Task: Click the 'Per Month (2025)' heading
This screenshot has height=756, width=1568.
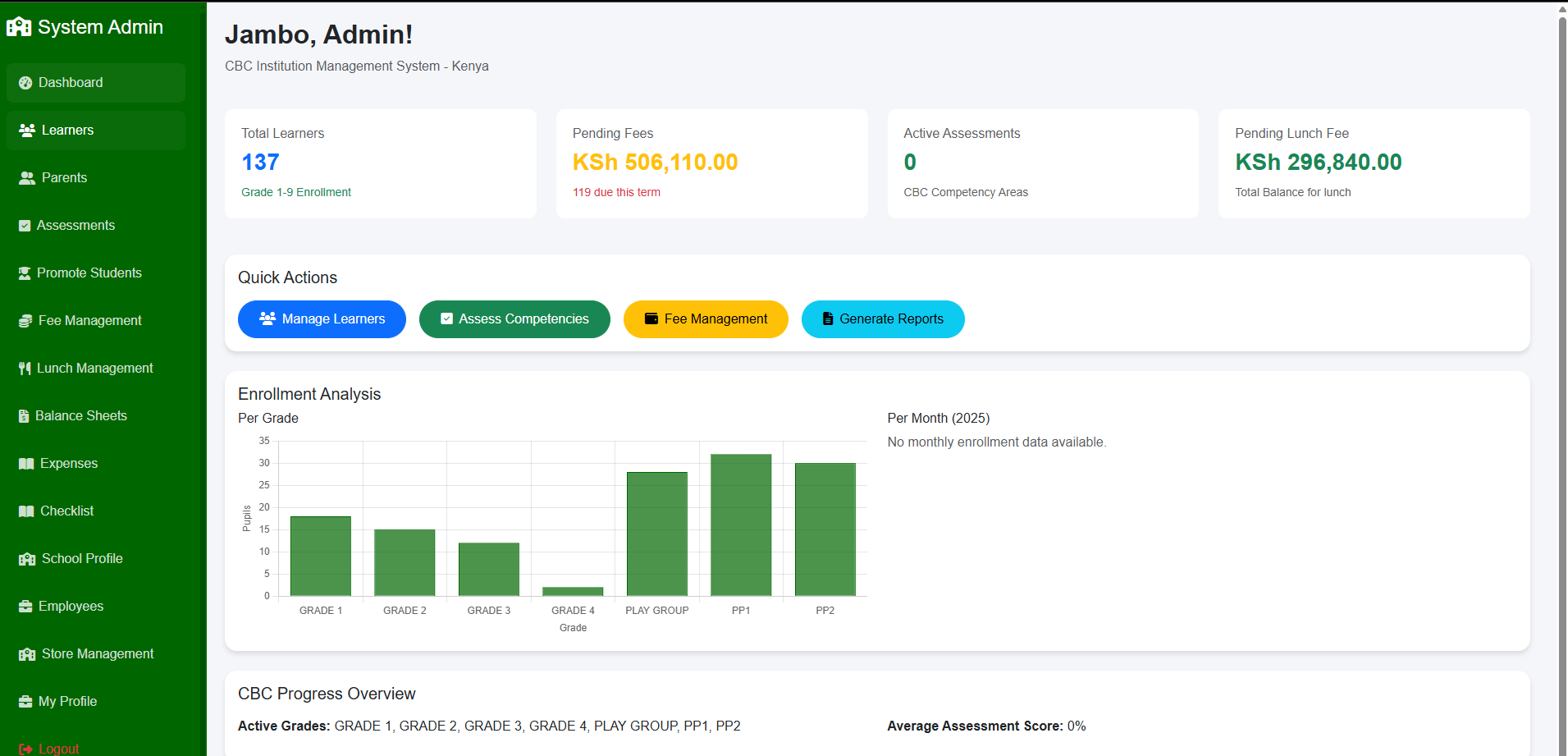Action: (939, 418)
